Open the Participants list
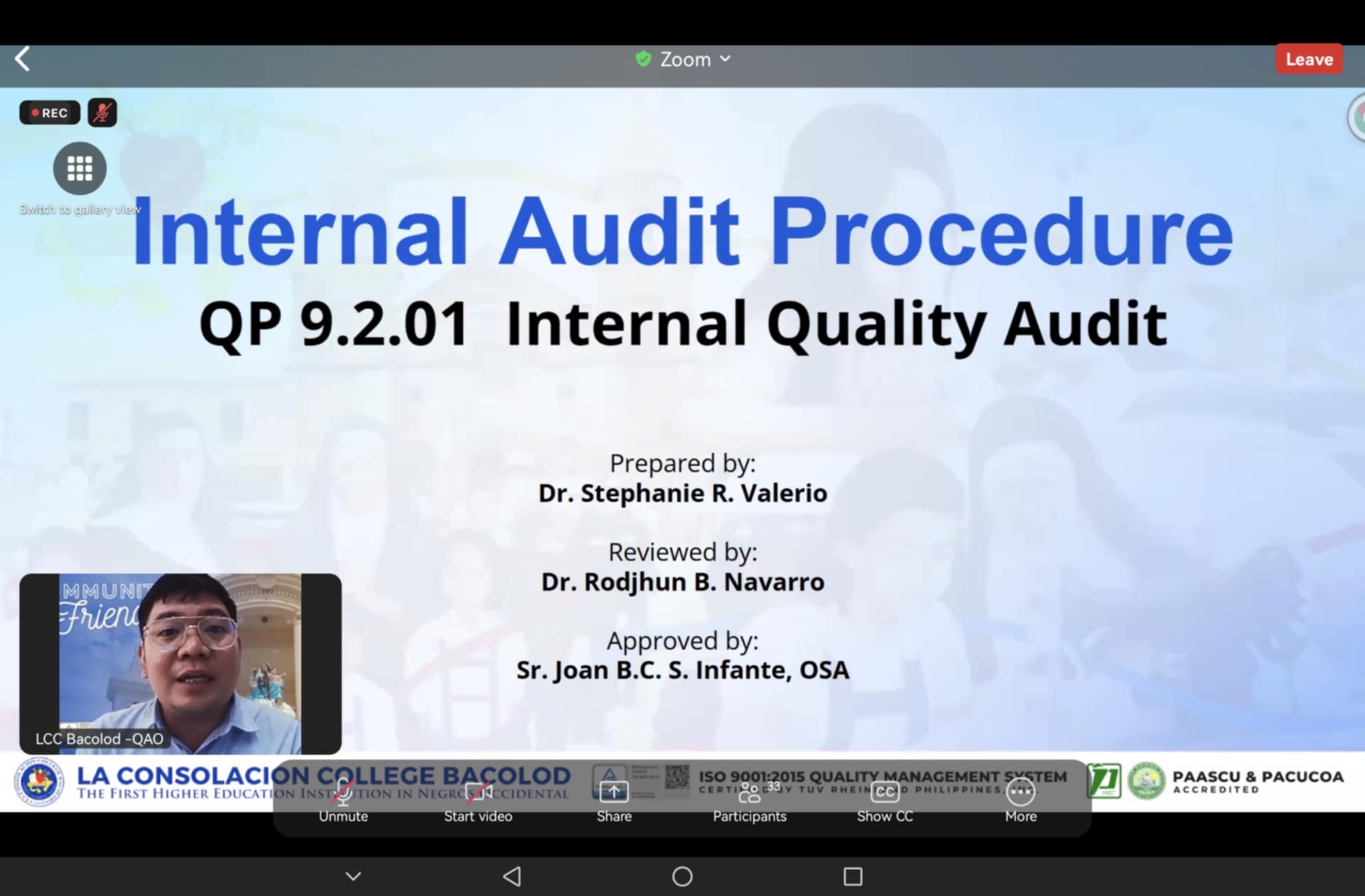 tap(750, 799)
